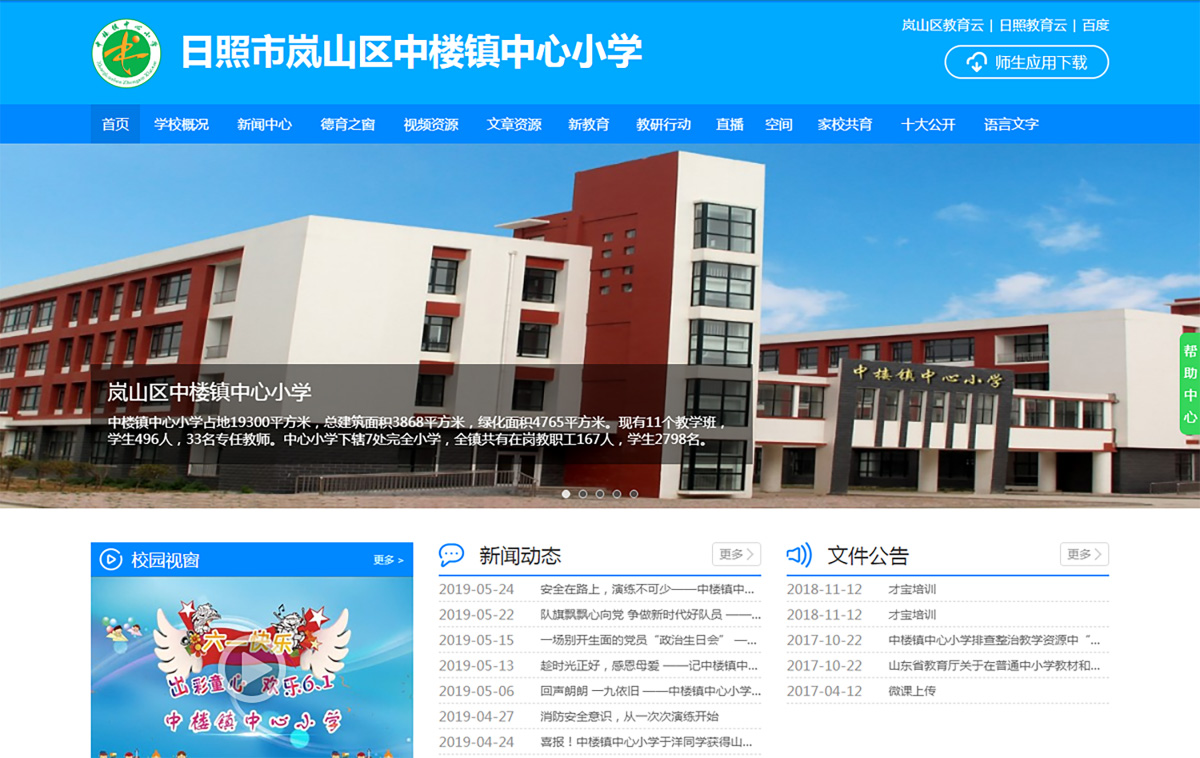
Task: Switch to the third carousel dot
Action: [600, 494]
